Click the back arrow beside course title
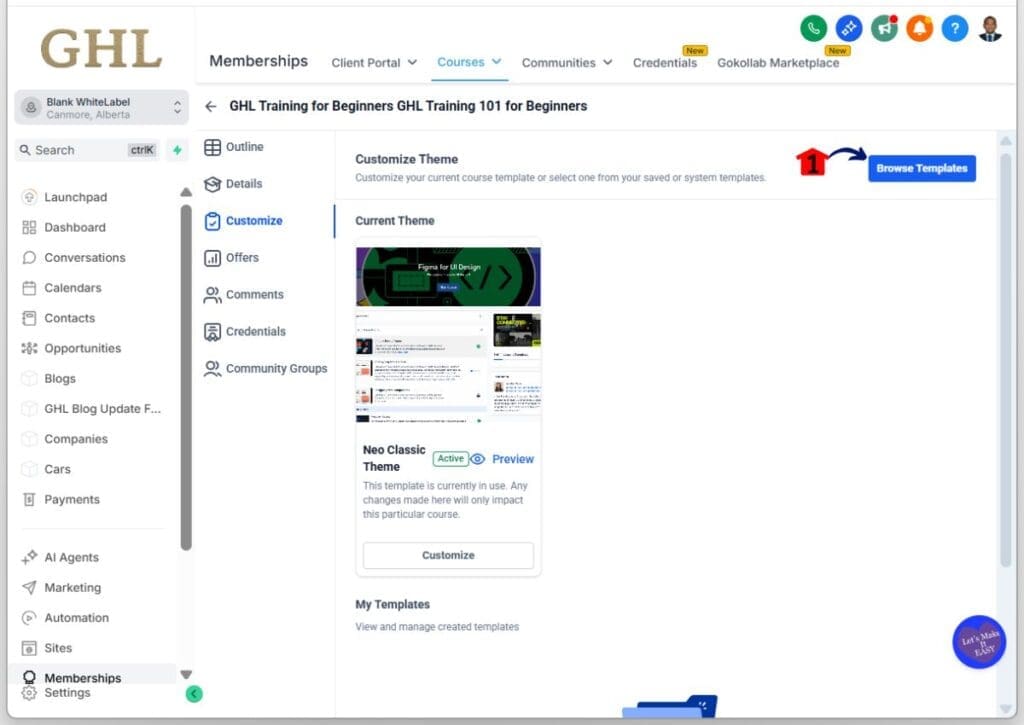Viewport: 1024px width, 725px height. click(211, 106)
